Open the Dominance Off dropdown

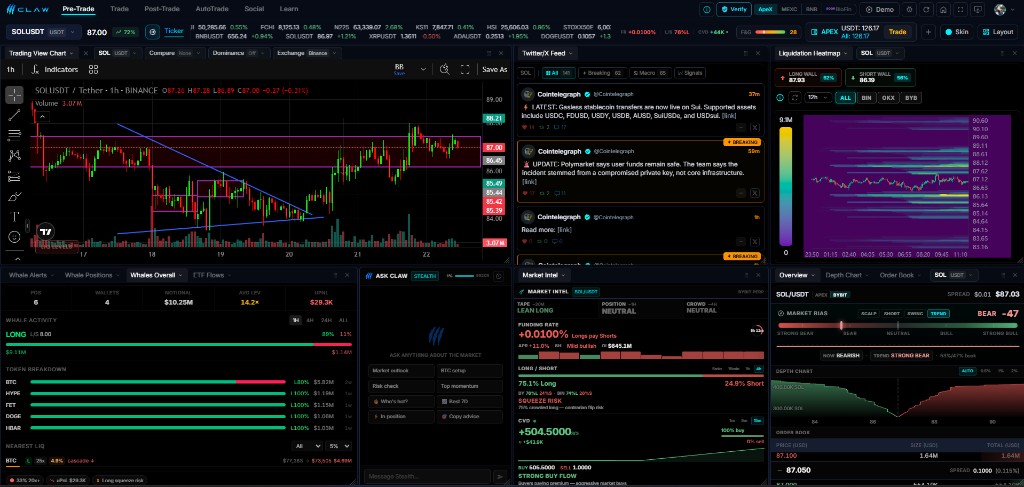click(238, 53)
